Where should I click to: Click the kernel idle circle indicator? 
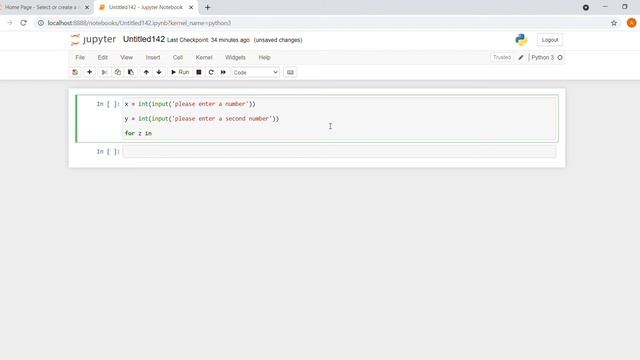560,58
